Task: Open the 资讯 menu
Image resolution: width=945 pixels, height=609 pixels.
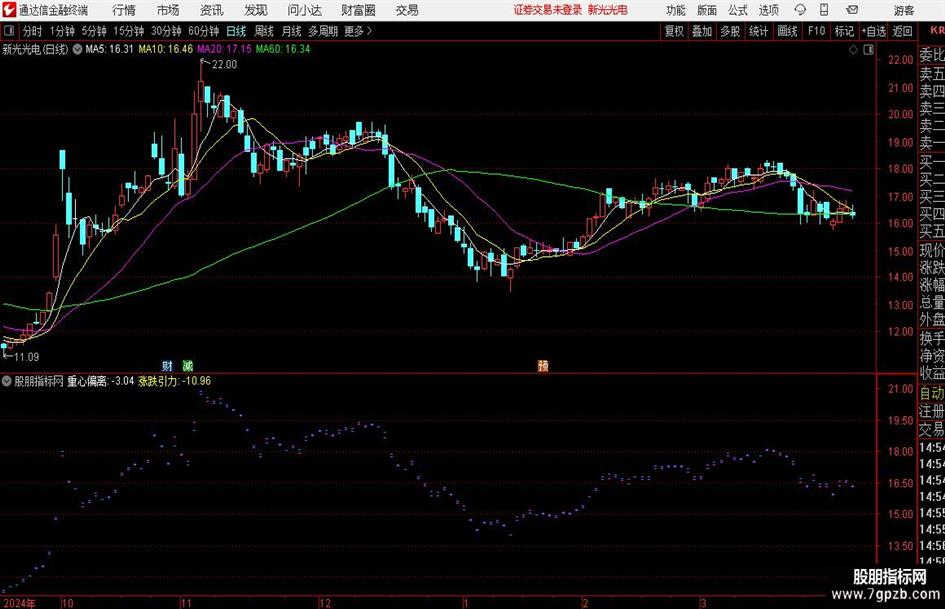Action: click(x=212, y=10)
